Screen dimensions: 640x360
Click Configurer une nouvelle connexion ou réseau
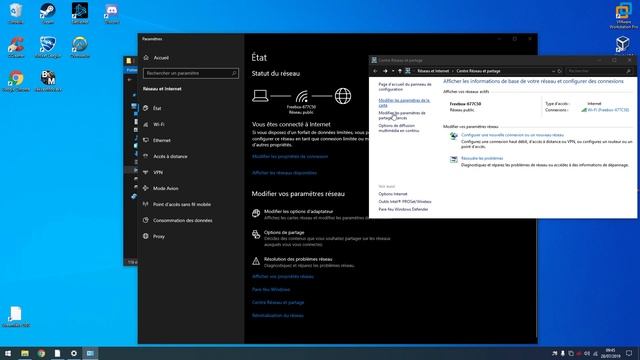pyautogui.click(x=512, y=135)
